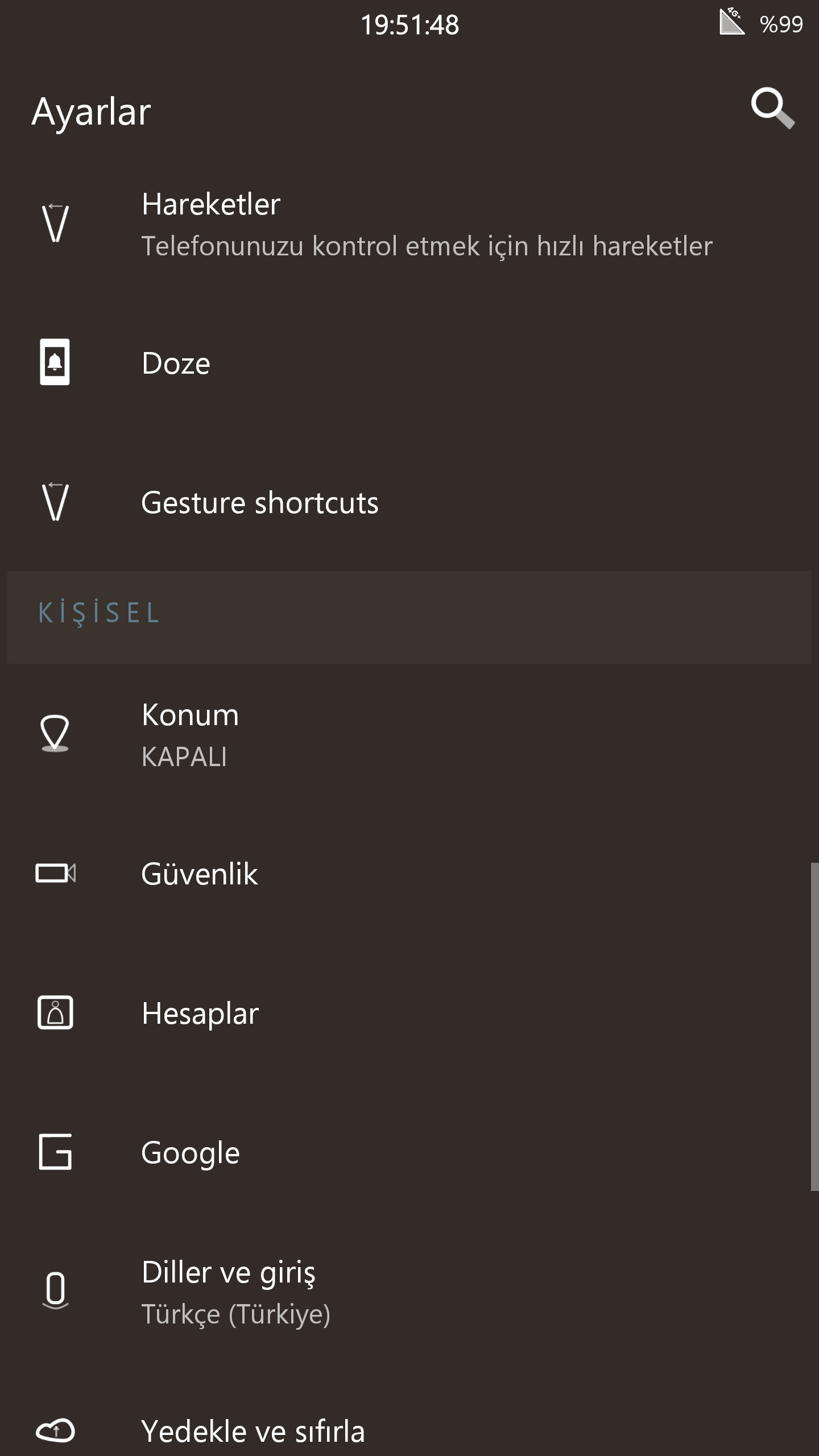Open Hesaplar accounts label
The height and width of the screenshot is (1456, 819).
coord(200,1014)
